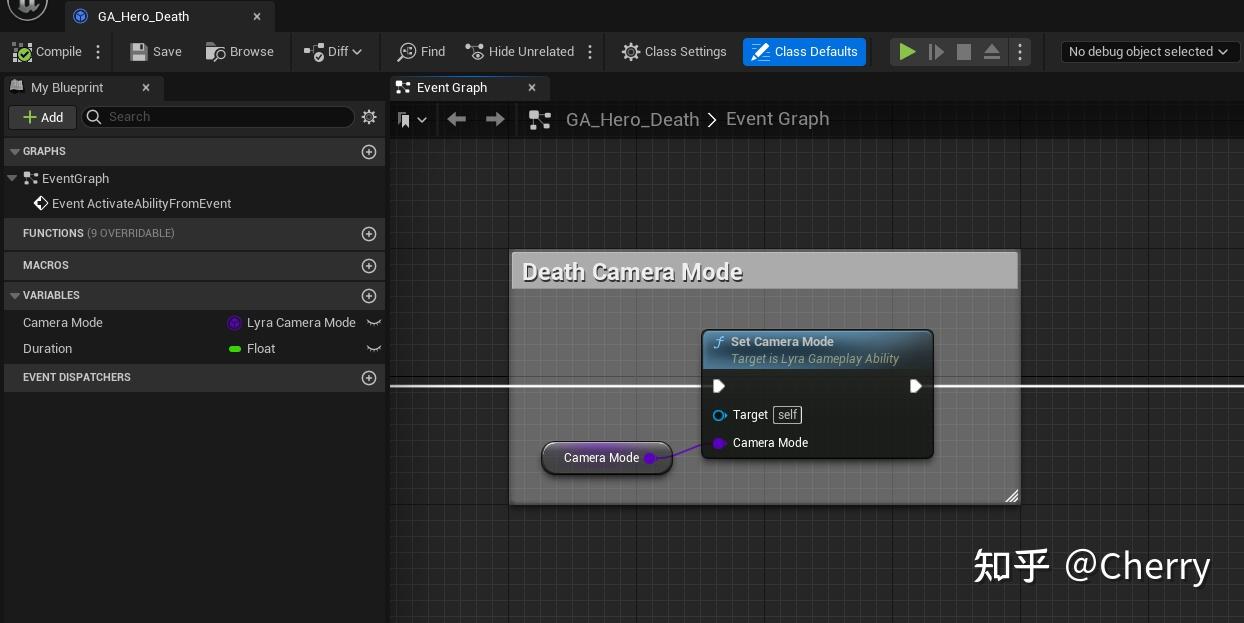Image resolution: width=1244 pixels, height=623 pixels.
Task: Open Class Defaults panel
Action: click(x=804, y=52)
